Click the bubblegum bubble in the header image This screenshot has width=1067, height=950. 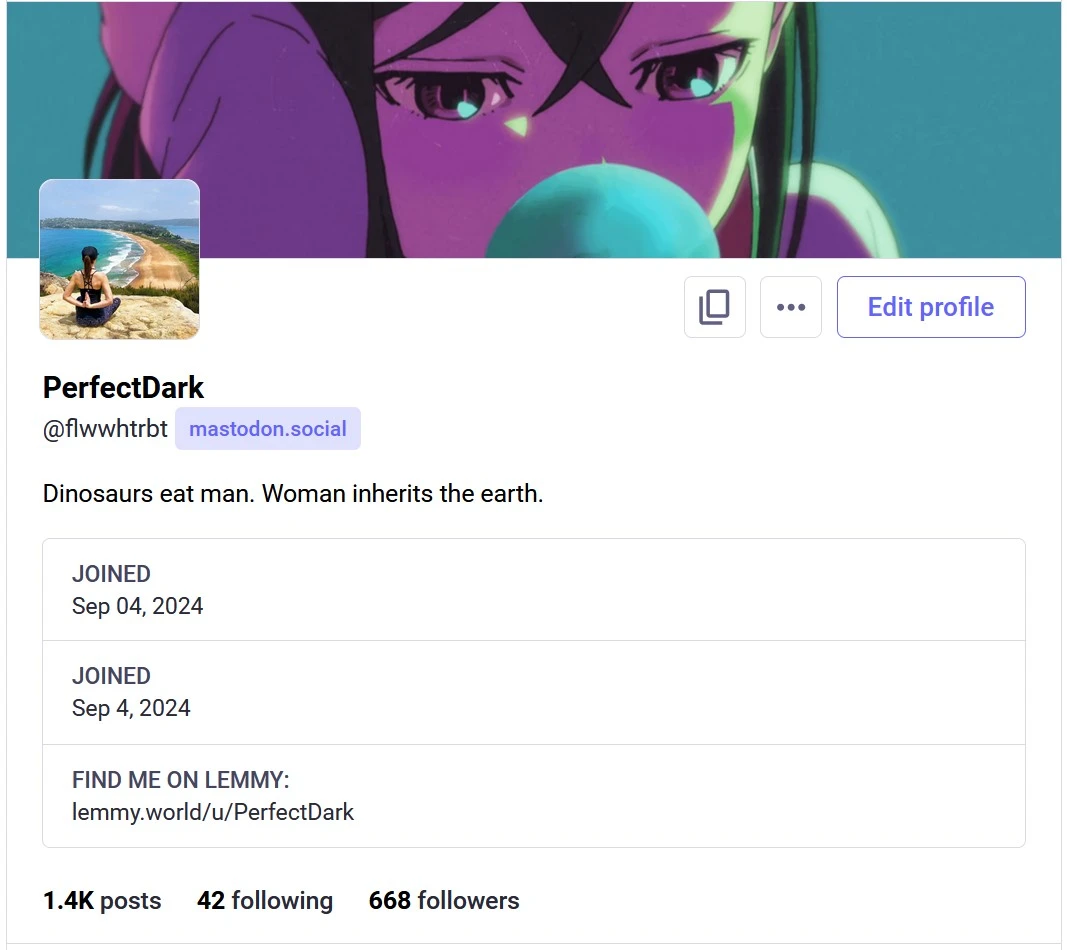tap(602, 212)
